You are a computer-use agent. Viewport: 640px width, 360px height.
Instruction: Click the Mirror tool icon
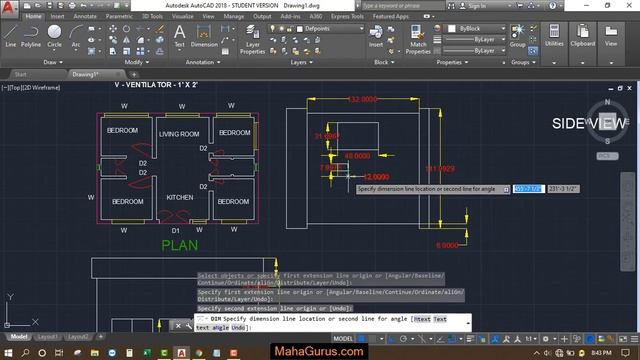(x=127, y=40)
